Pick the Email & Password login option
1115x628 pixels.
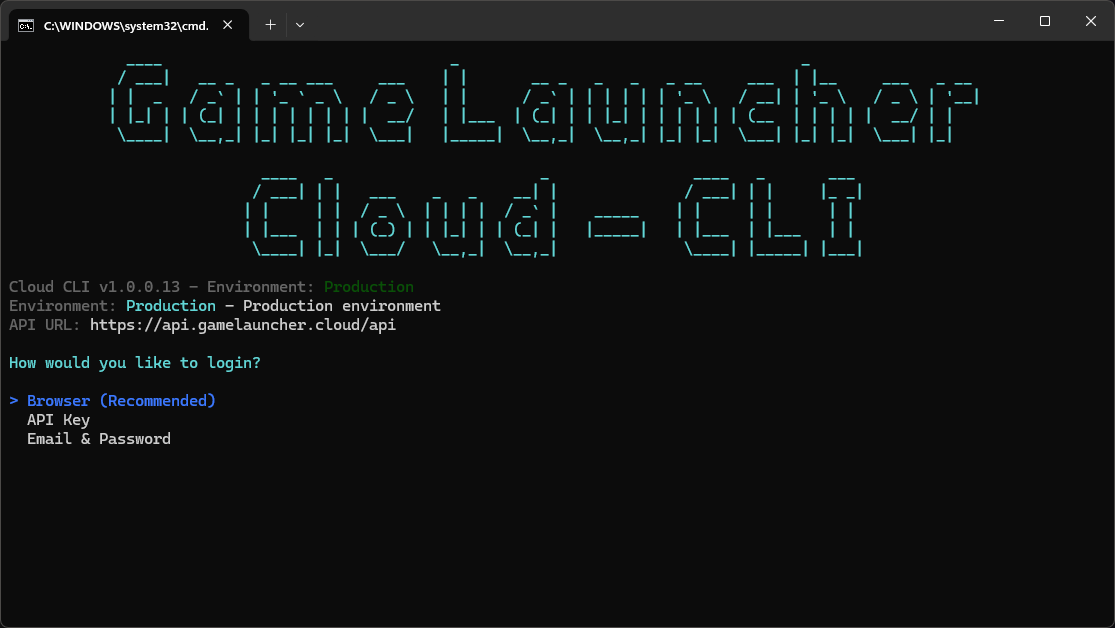pyautogui.click(x=98, y=439)
